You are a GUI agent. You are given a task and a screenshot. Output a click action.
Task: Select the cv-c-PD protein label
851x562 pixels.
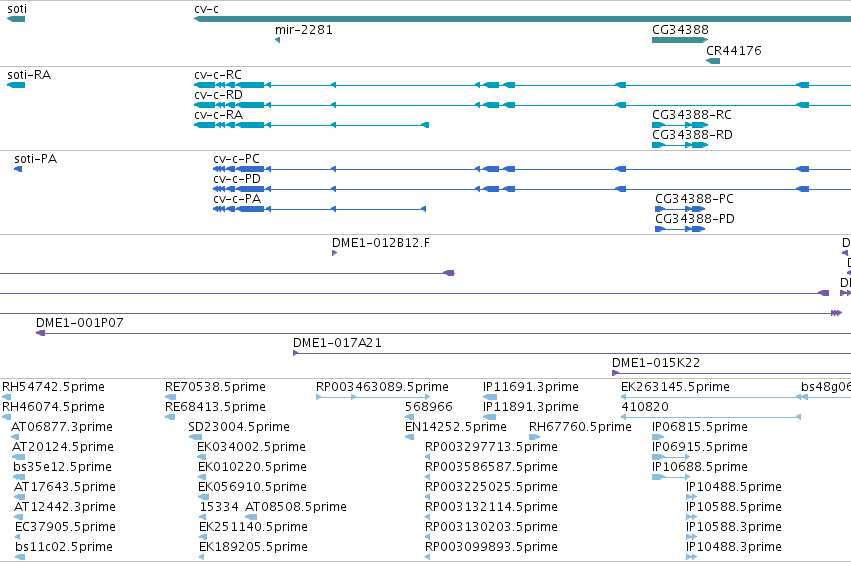(x=237, y=179)
